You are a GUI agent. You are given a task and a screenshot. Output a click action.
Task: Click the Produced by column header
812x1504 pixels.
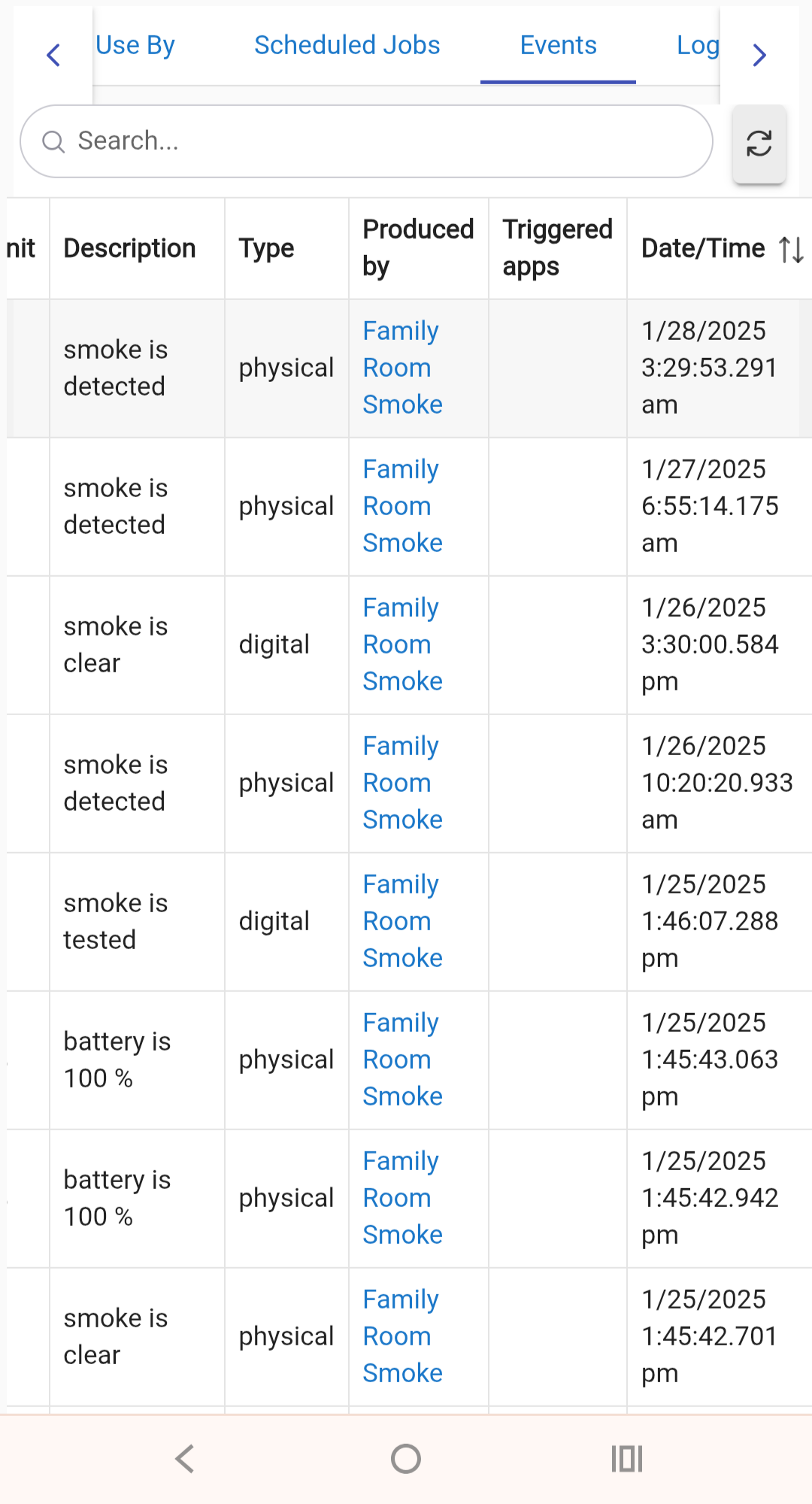pyautogui.click(x=419, y=248)
